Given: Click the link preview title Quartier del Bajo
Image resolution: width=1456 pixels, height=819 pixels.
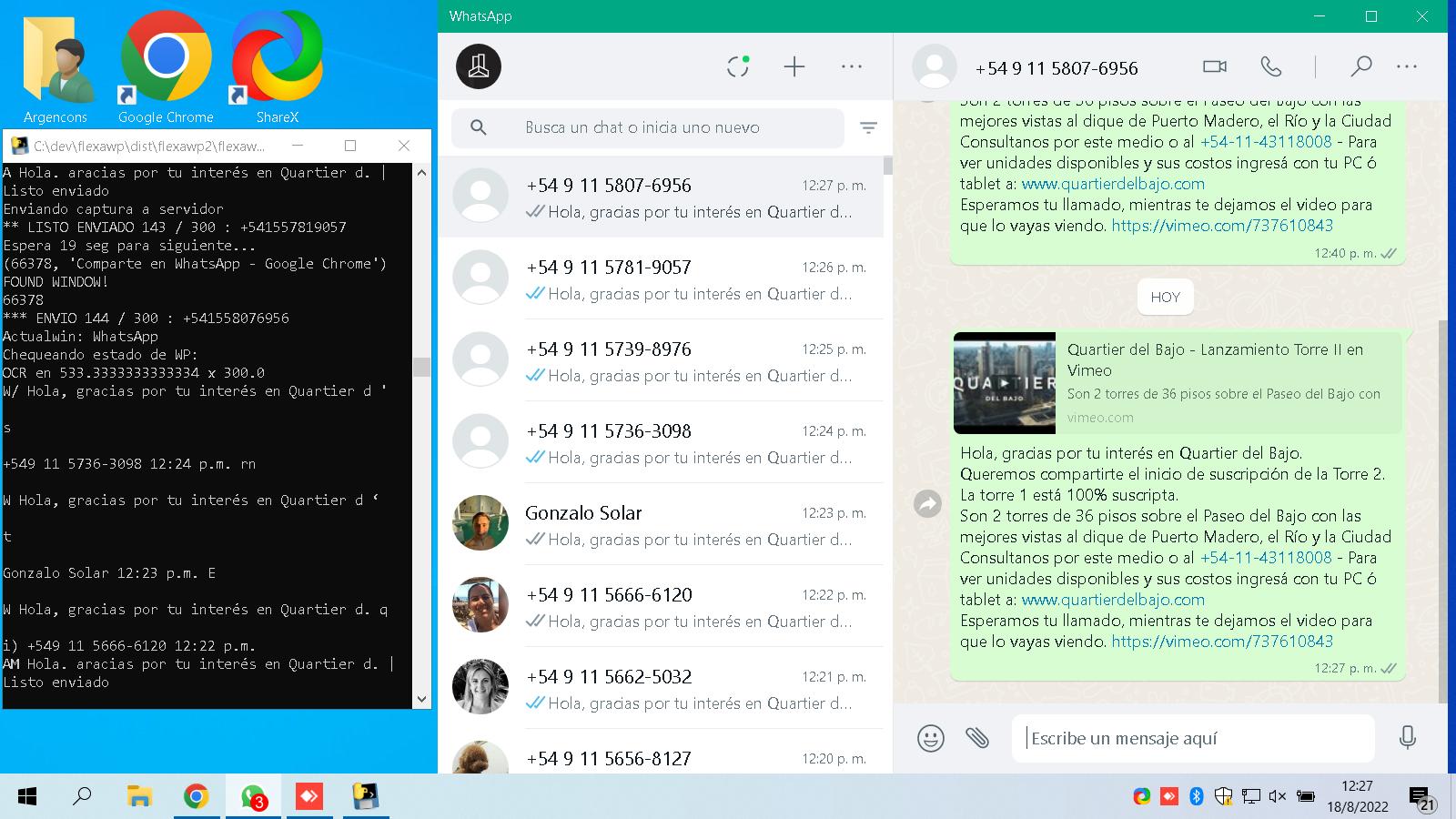Looking at the screenshot, I should click(x=1216, y=360).
